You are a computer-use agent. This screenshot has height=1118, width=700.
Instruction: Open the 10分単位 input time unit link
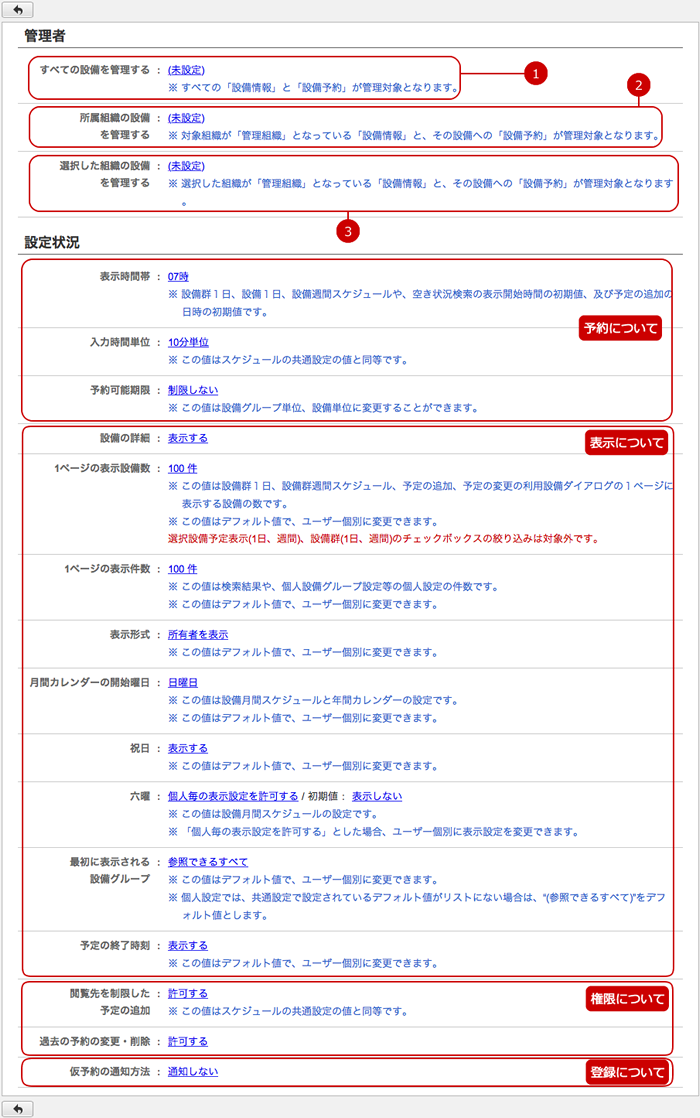[x=188, y=342]
